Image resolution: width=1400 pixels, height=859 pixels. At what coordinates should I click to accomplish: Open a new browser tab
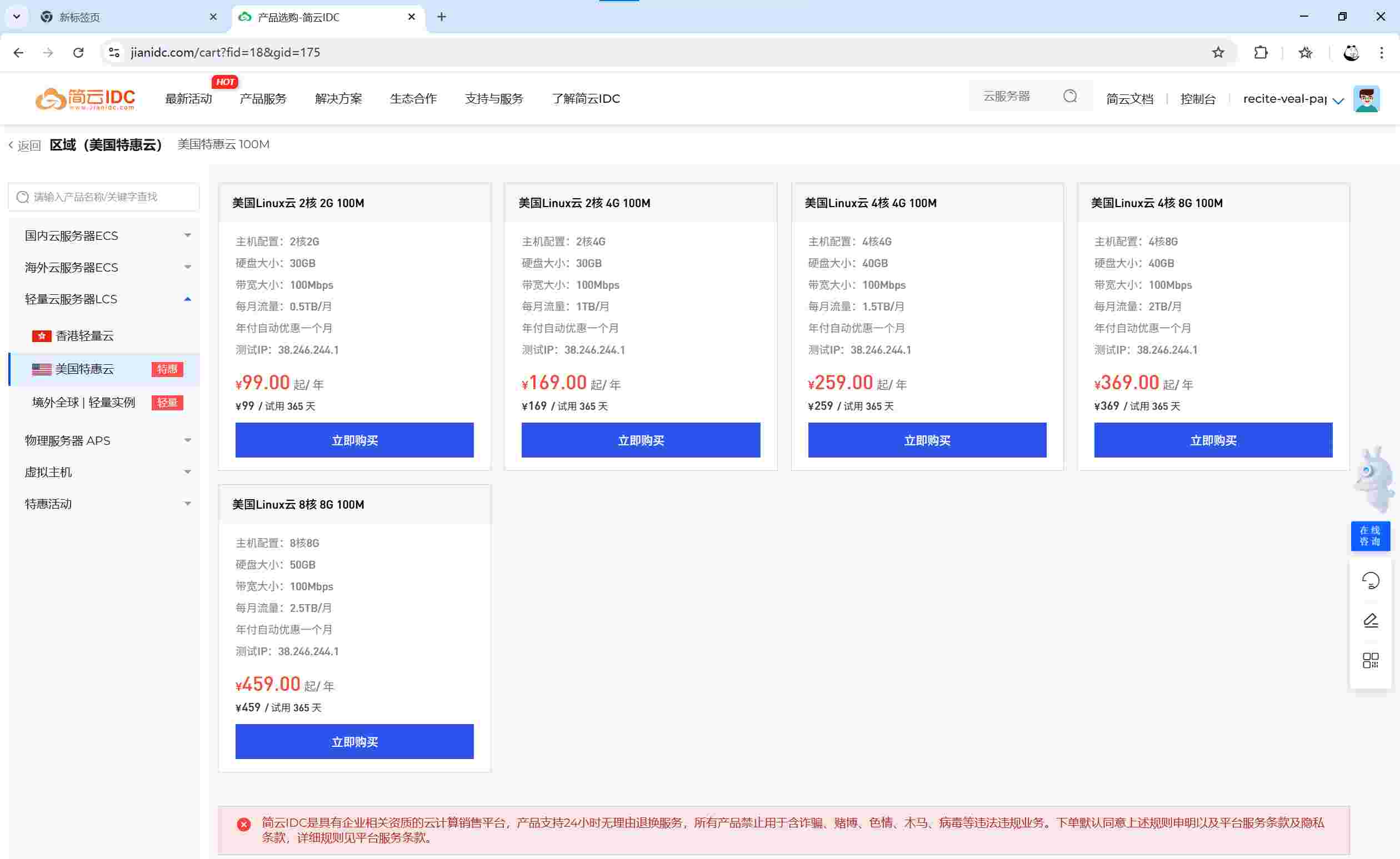coord(442,17)
